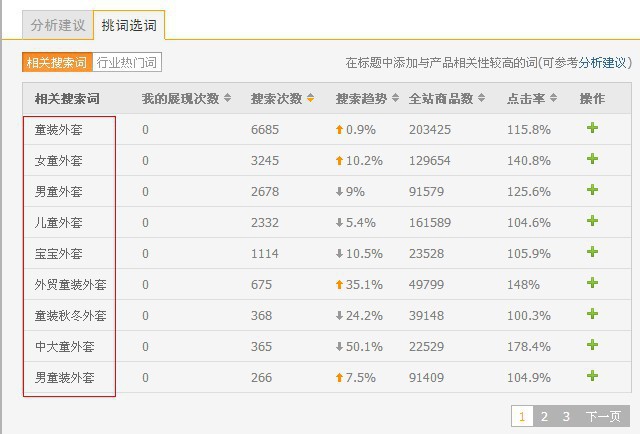Sort by 点击率 column header
This screenshot has width=640, height=434.
(530, 99)
